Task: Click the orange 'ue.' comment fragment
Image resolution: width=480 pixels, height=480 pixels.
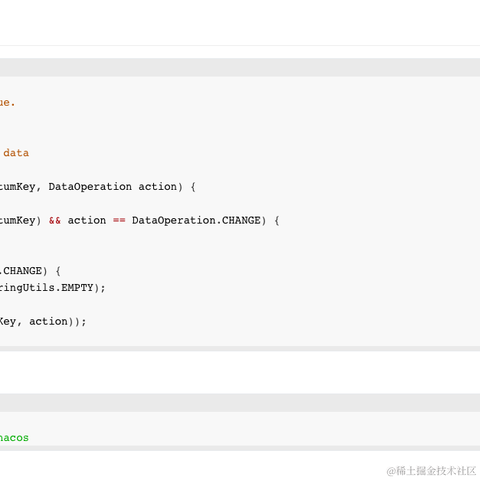Action: click(7, 103)
